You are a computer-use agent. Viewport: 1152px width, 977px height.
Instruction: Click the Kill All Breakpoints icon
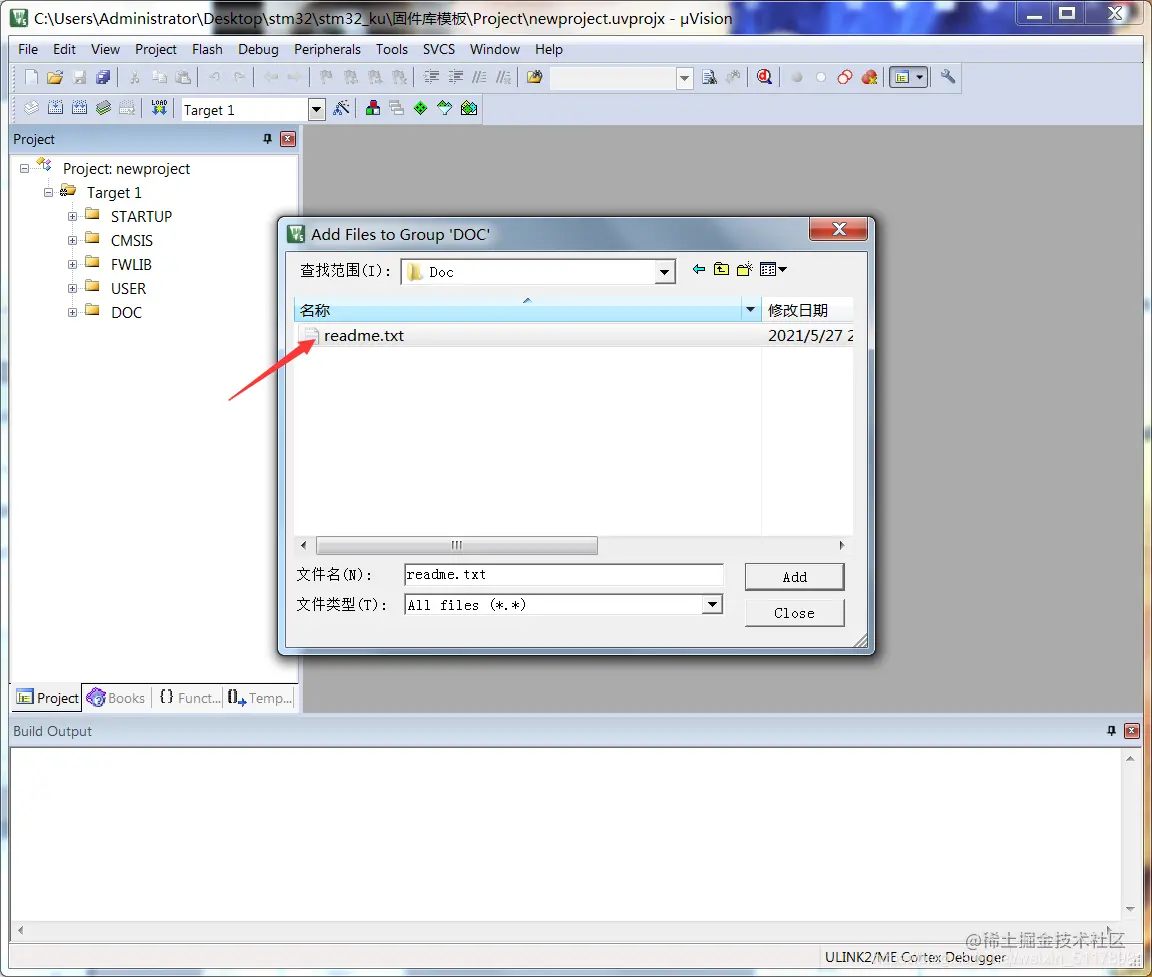[869, 77]
